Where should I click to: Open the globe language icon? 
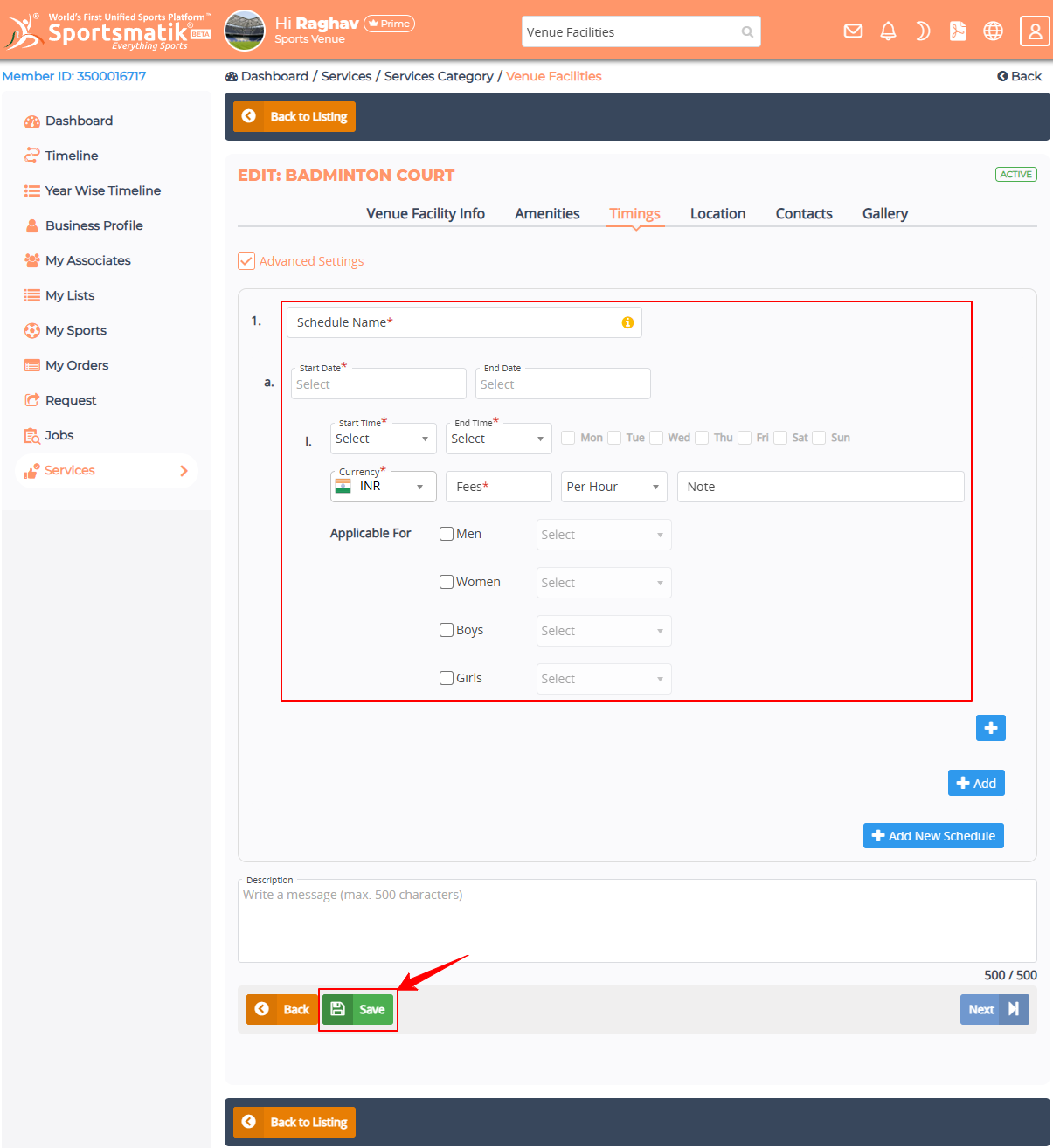pyautogui.click(x=993, y=31)
